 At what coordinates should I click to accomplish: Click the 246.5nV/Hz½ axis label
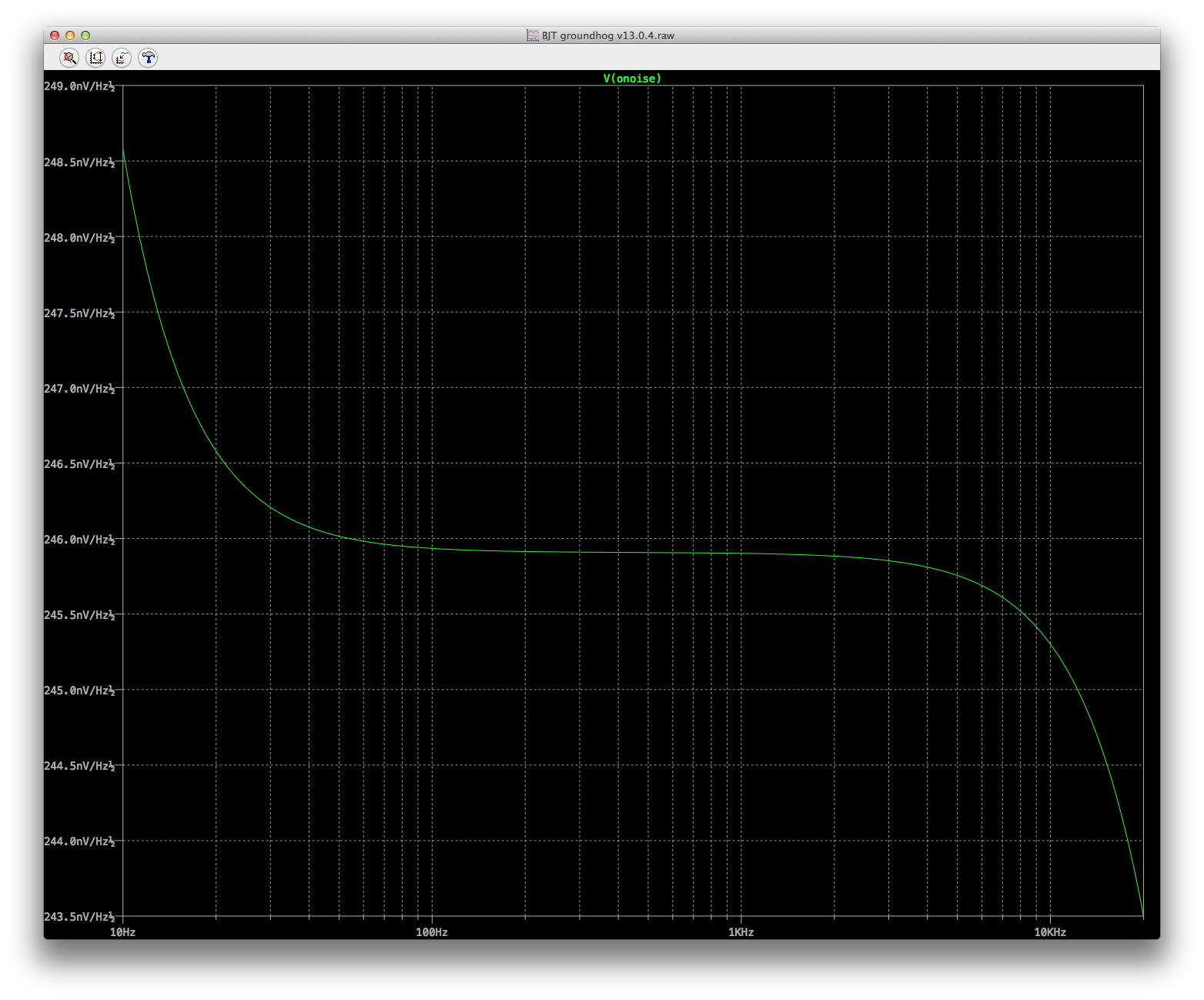coord(79,464)
